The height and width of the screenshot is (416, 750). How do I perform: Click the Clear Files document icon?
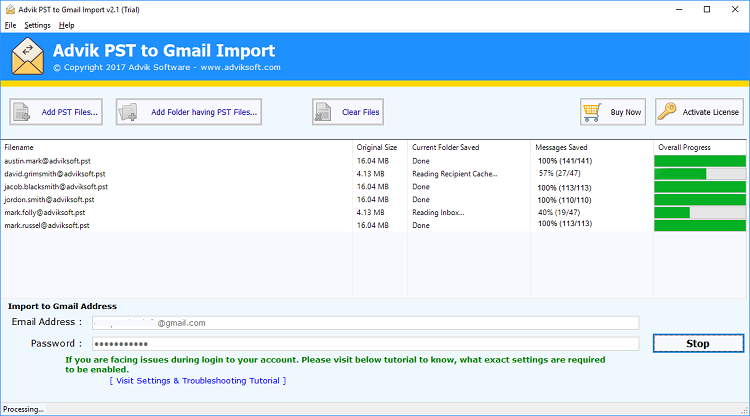[x=323, y=112]
